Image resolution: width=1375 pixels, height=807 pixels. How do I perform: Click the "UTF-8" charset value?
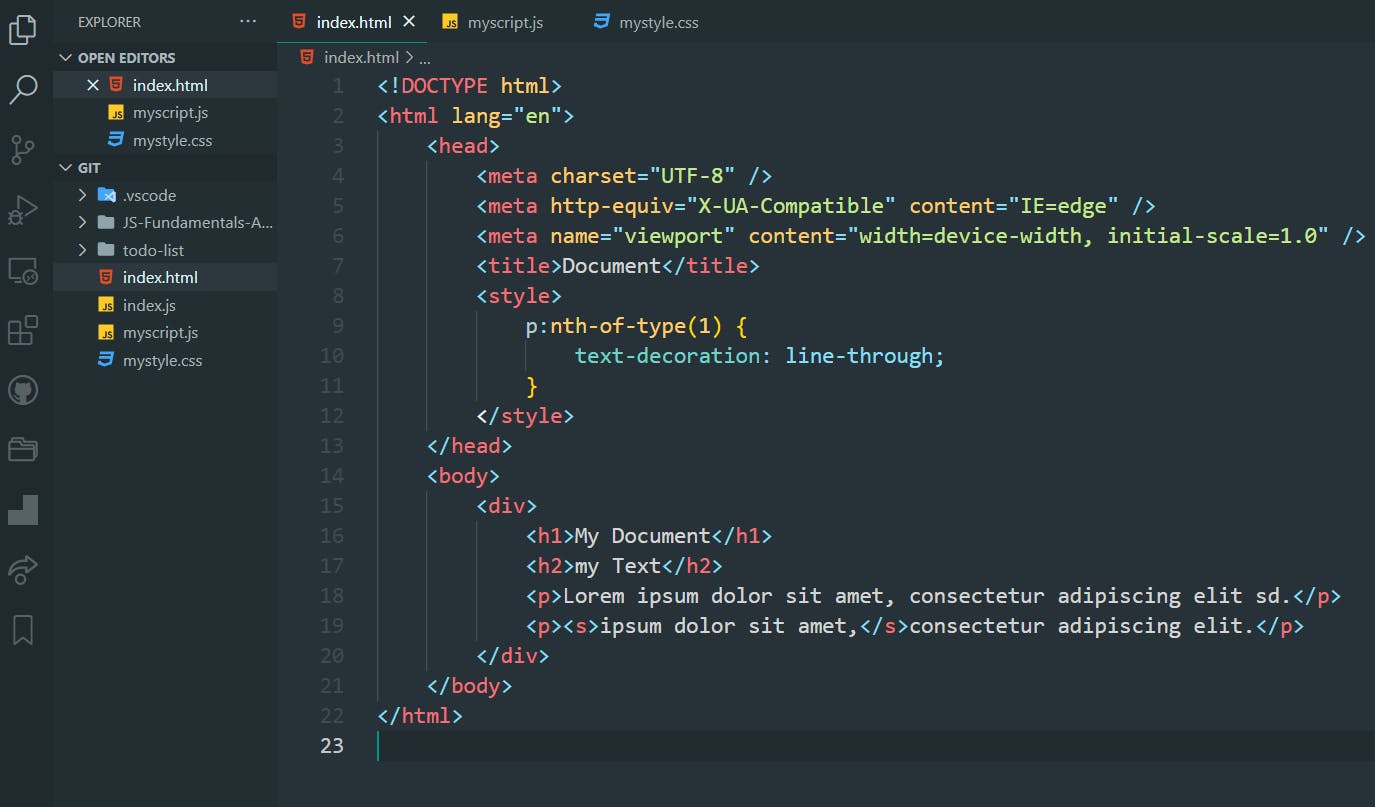point(692,176)
